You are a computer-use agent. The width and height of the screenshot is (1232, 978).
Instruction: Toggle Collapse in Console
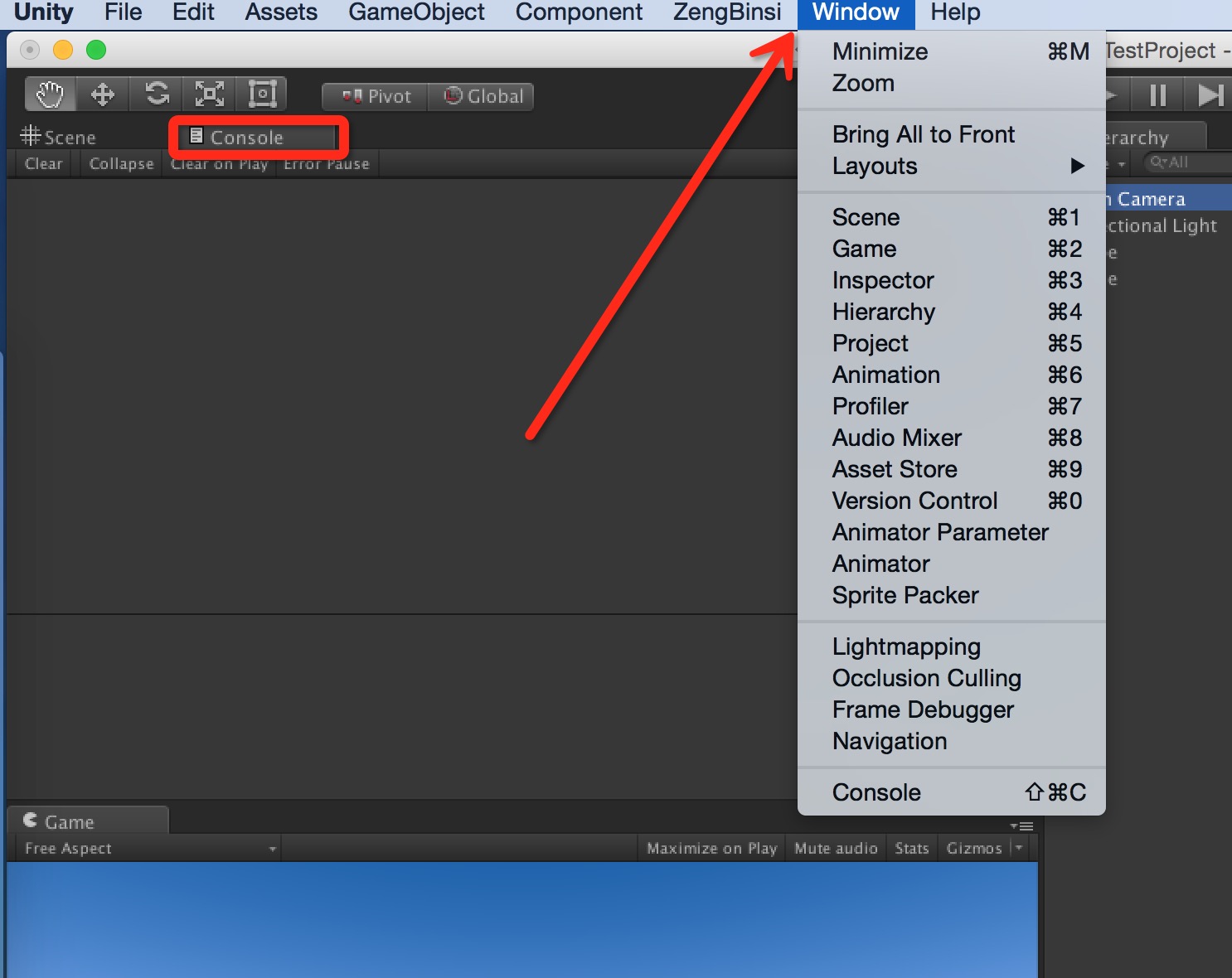tap(121, 163)
